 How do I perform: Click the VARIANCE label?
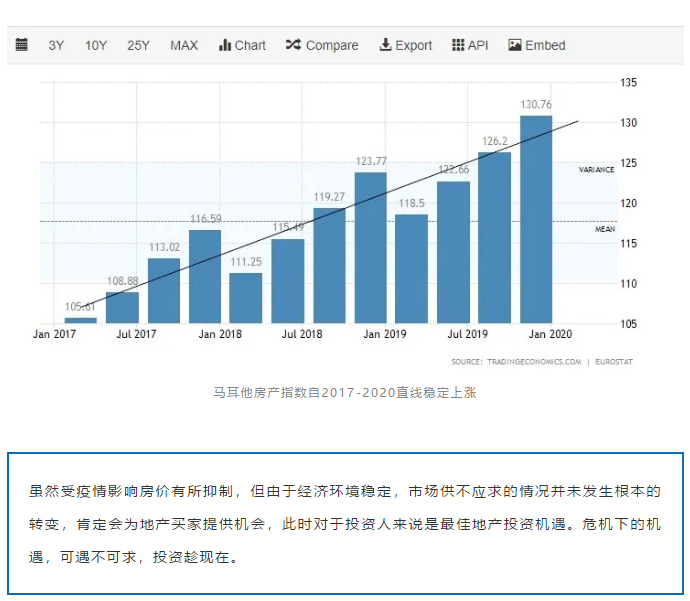(596, 170)
